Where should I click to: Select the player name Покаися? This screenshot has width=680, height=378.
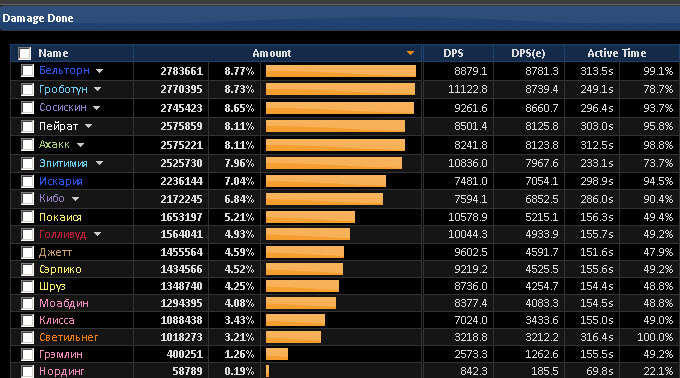tap(60, 217)
